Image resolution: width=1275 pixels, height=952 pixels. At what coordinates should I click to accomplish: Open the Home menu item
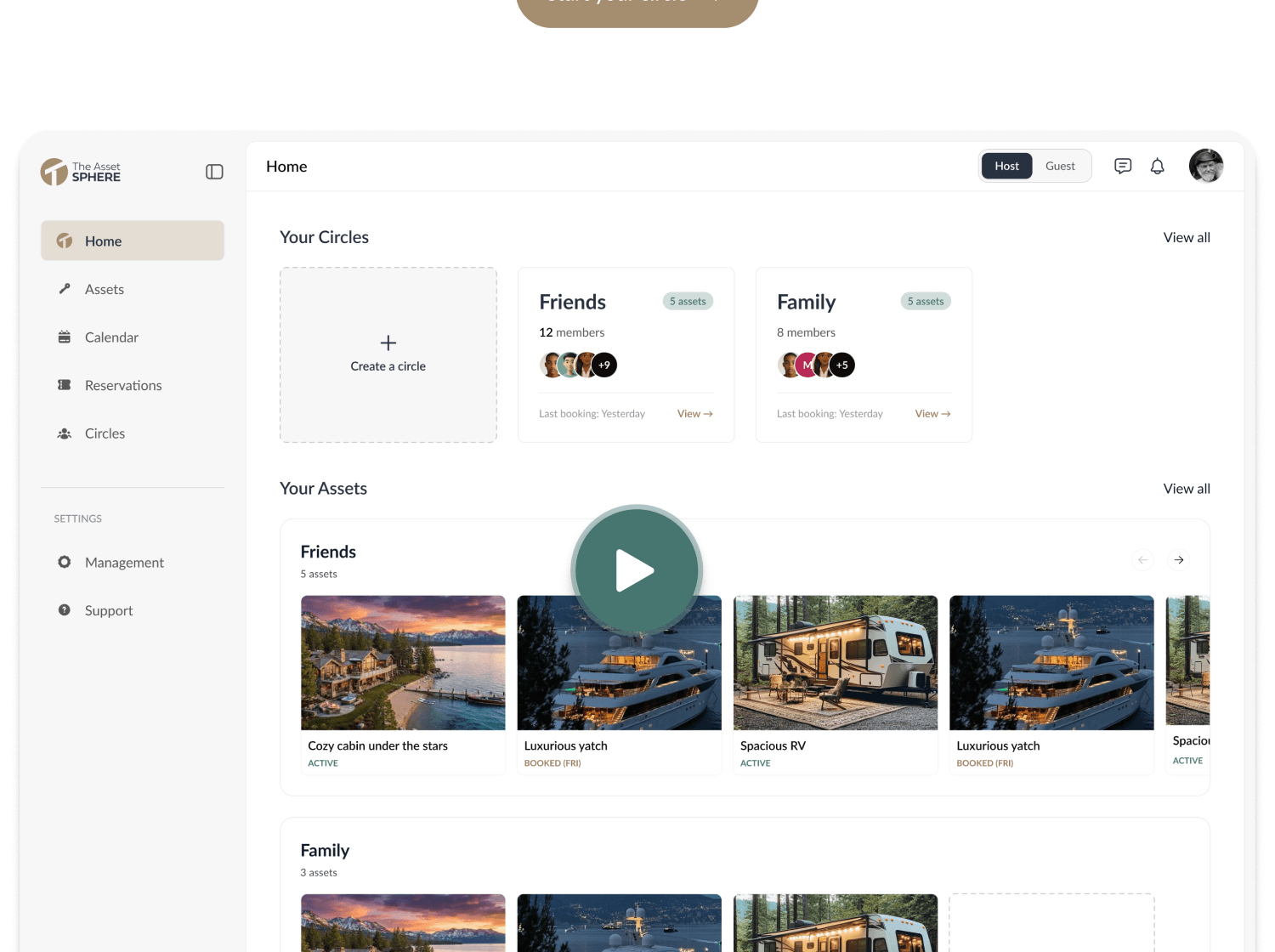point(133,241)
